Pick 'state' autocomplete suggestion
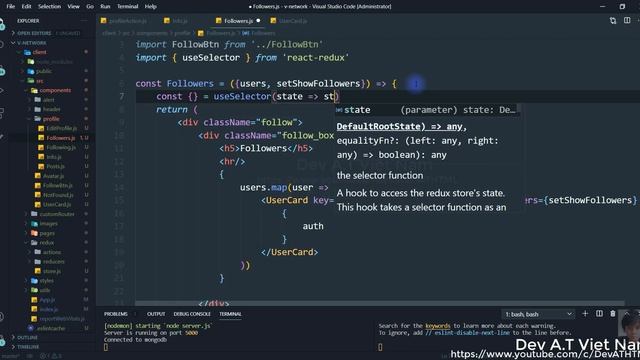 click(x=427, y=110)
